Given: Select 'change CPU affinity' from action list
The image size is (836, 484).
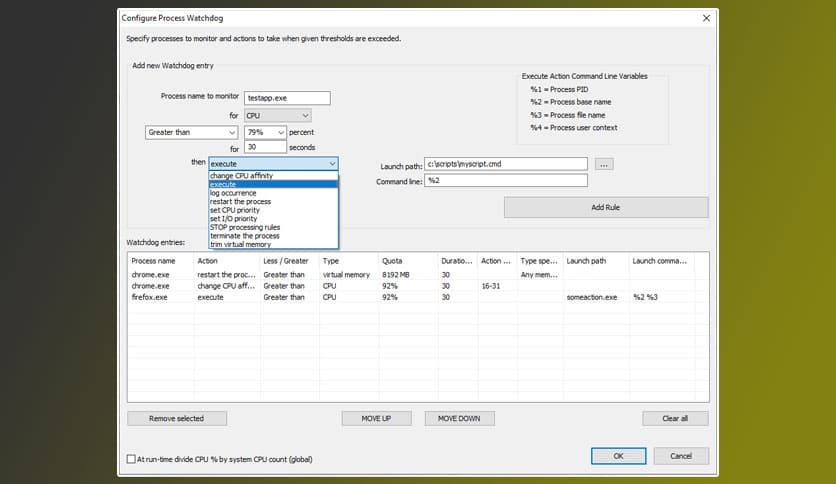Looking at the screenshot, I should pos(273,175).
